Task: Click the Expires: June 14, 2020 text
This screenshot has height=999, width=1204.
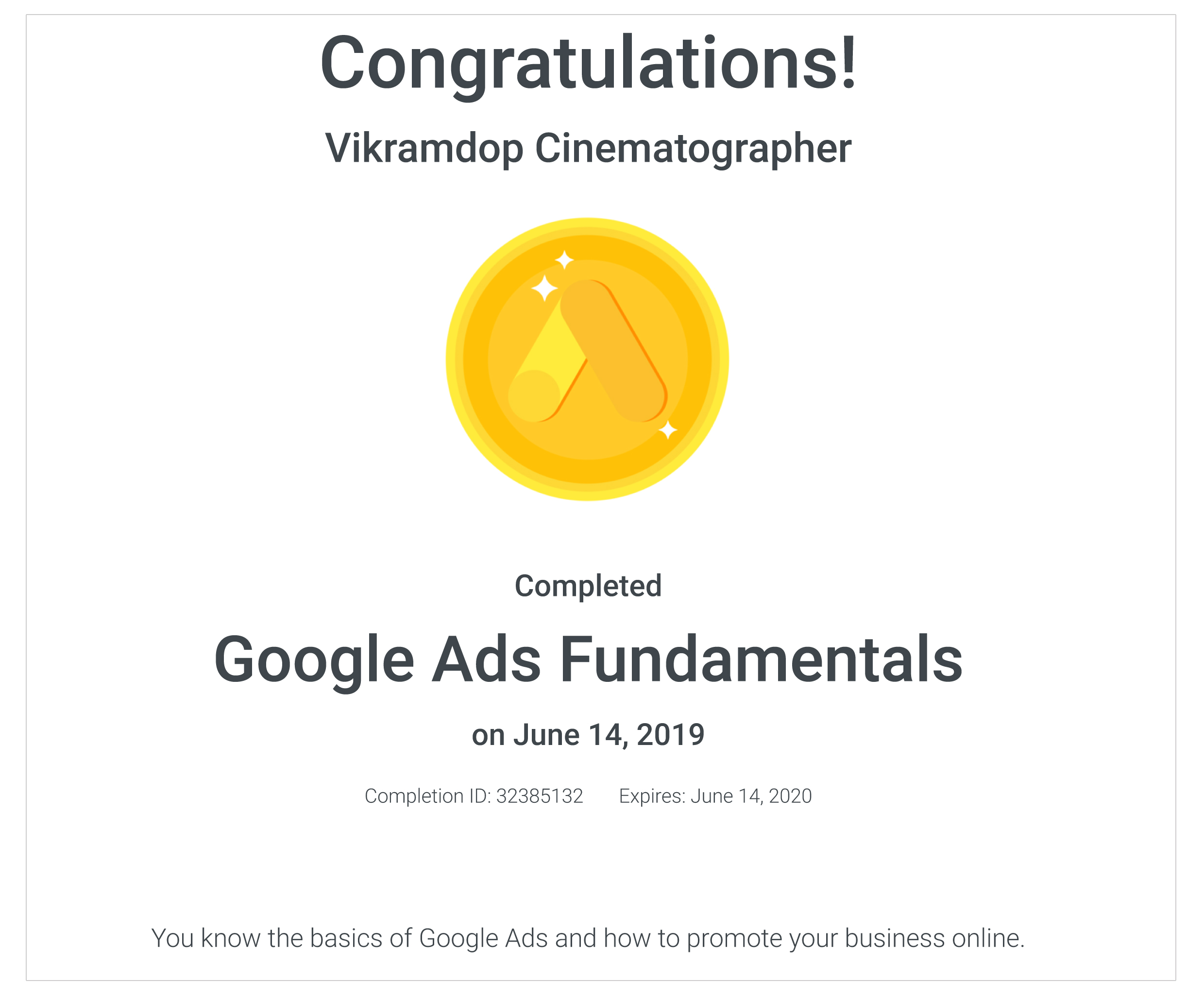Action: [715, 796]
